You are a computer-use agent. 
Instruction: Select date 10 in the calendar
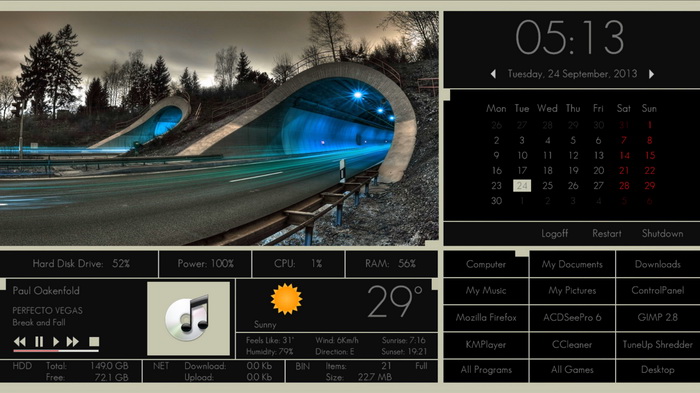pyautogui.click(x=522, y=155)
